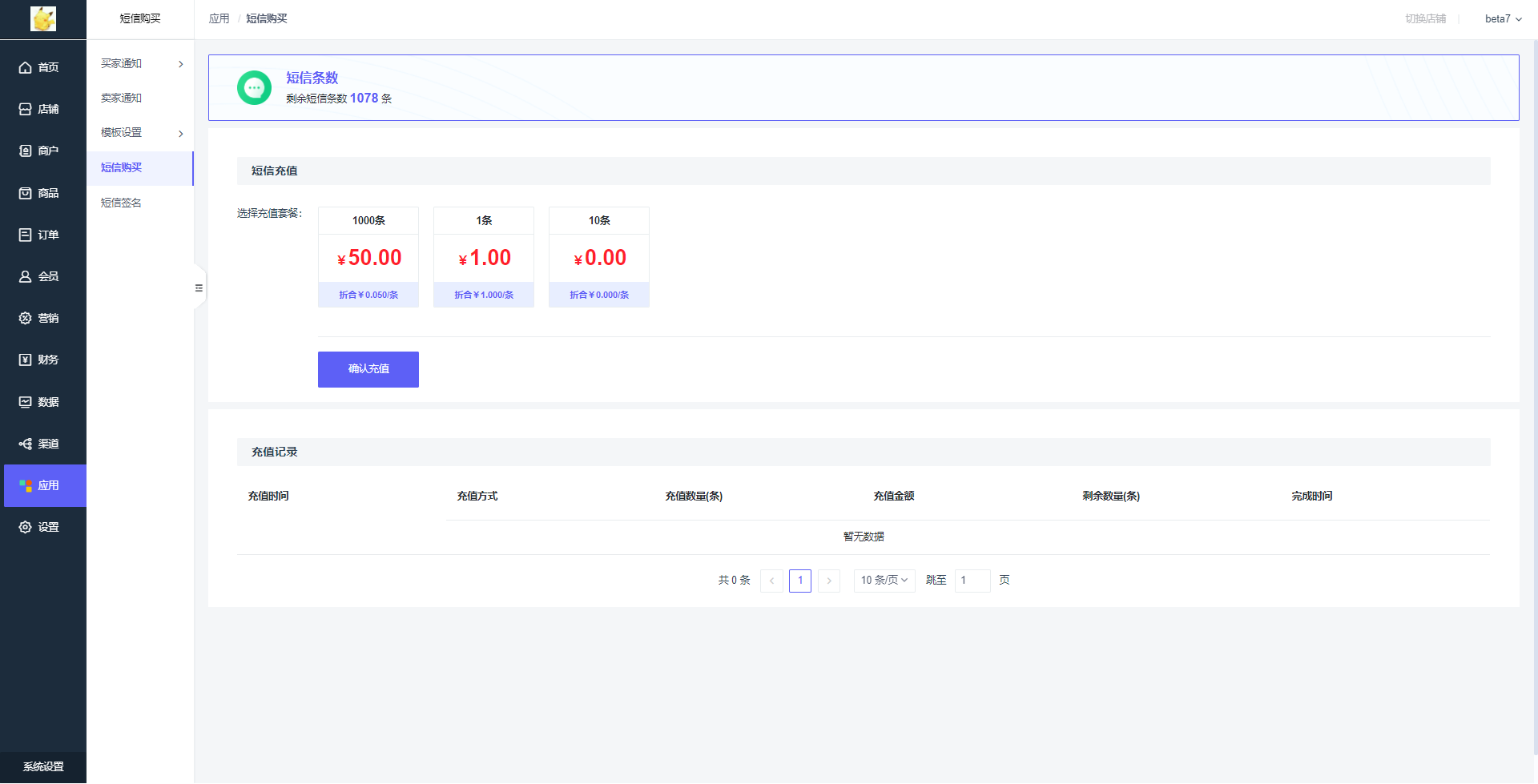Click the 短信购买 breadcrumb text

[x=267, y=18]
